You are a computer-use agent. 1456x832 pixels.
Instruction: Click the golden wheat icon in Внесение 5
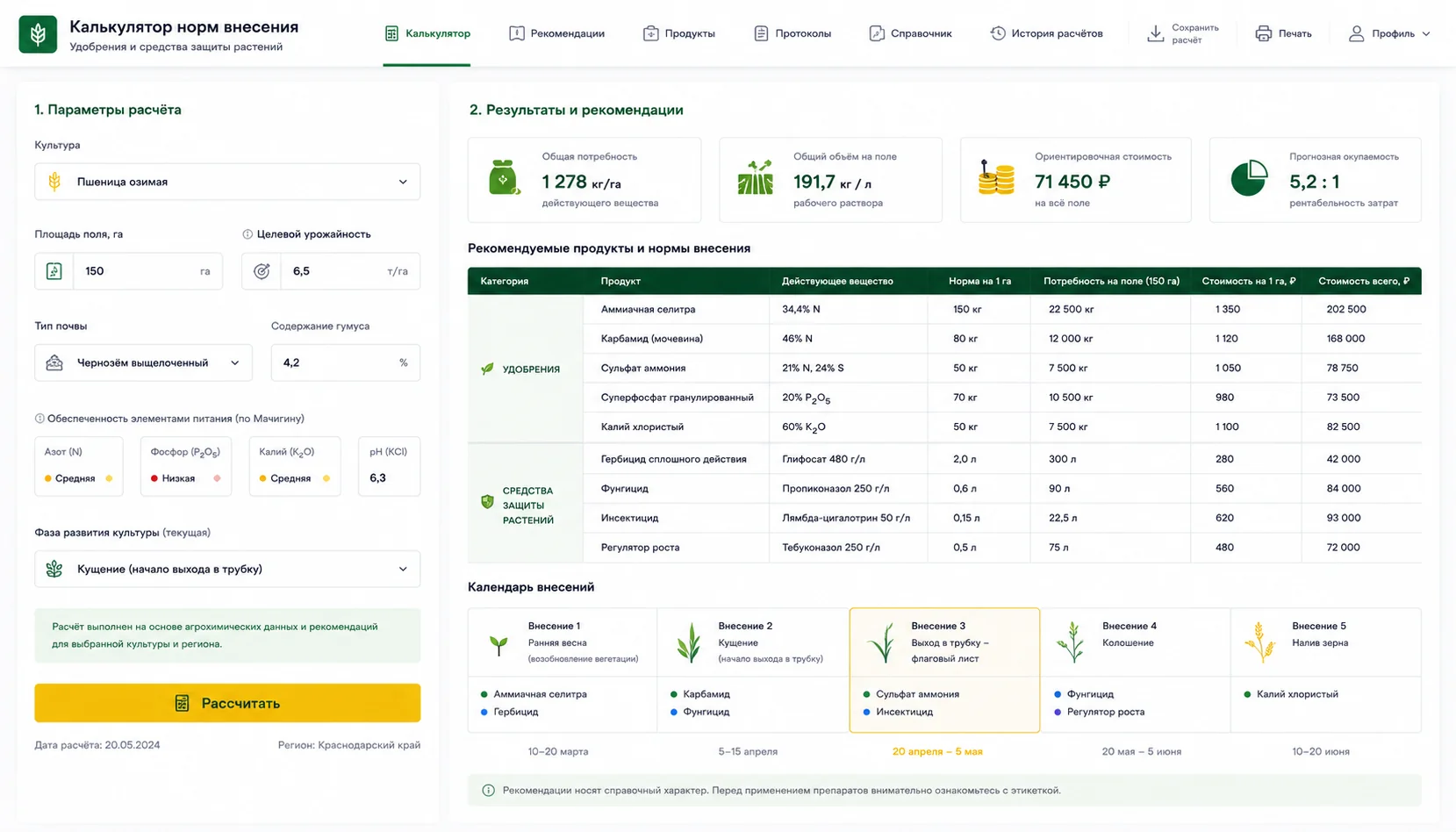click(x=1259, y=642)
